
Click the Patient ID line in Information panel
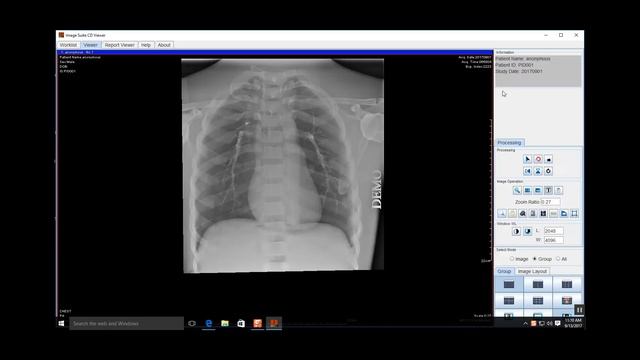click(515, 65)
